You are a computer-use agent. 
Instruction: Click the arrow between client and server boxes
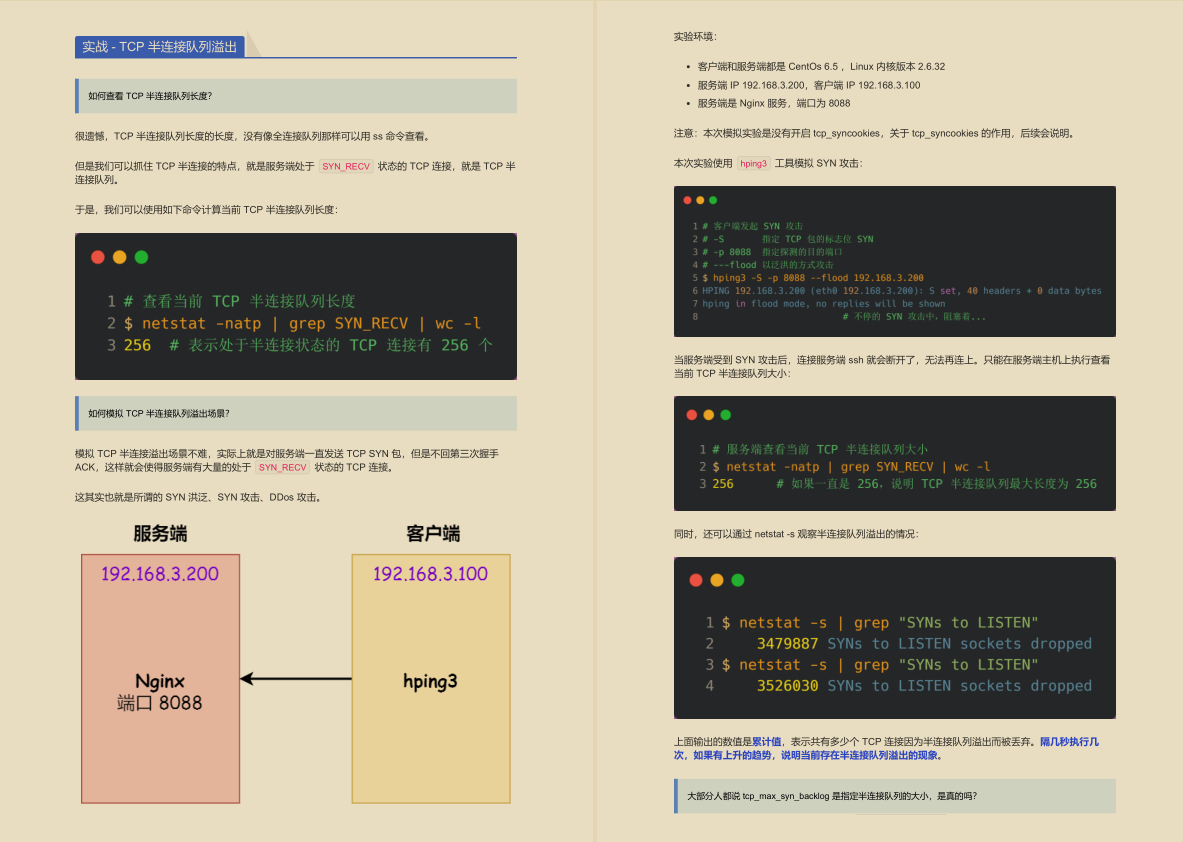click(296, 680)
